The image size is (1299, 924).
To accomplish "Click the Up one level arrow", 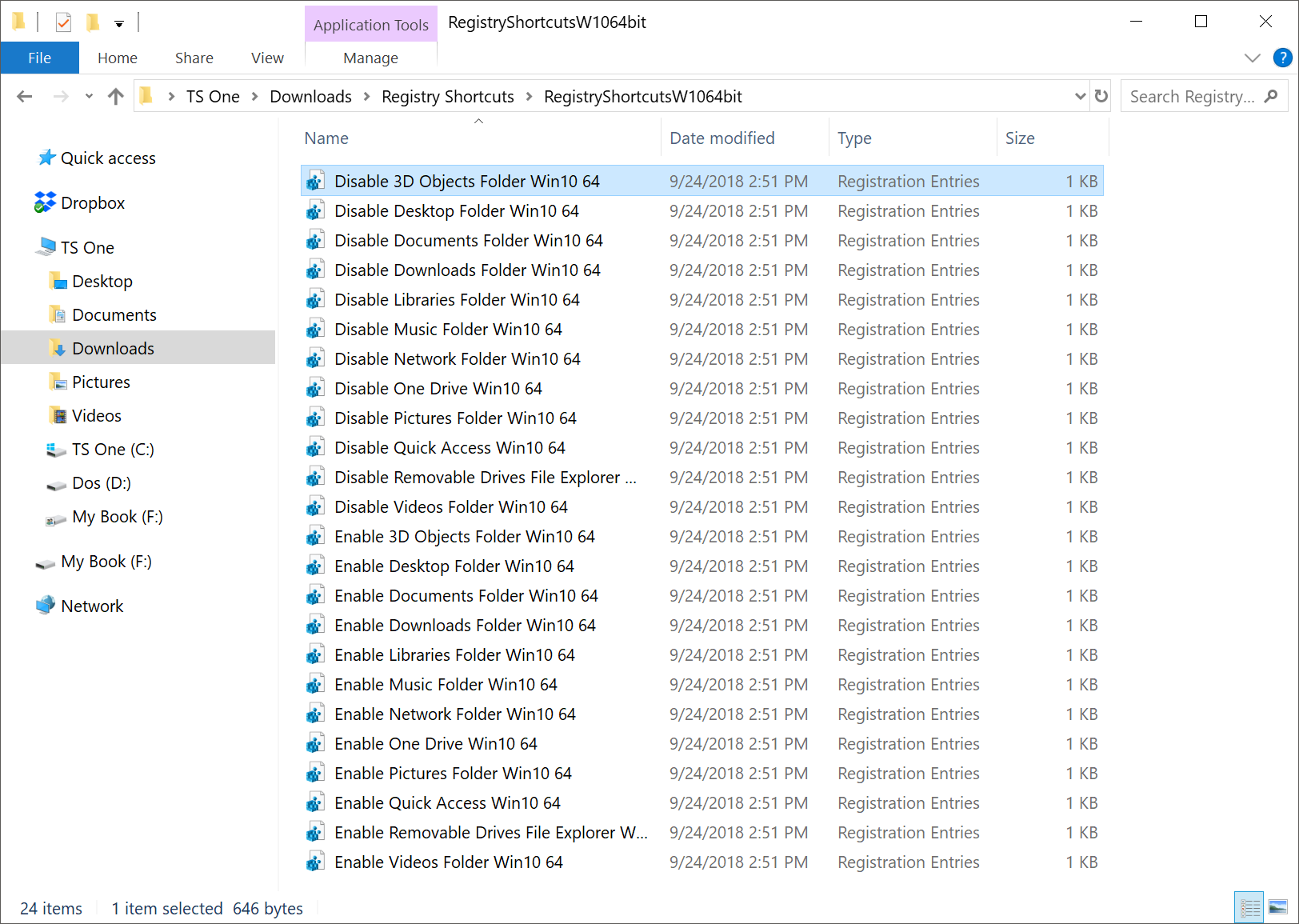I will 116,97.
